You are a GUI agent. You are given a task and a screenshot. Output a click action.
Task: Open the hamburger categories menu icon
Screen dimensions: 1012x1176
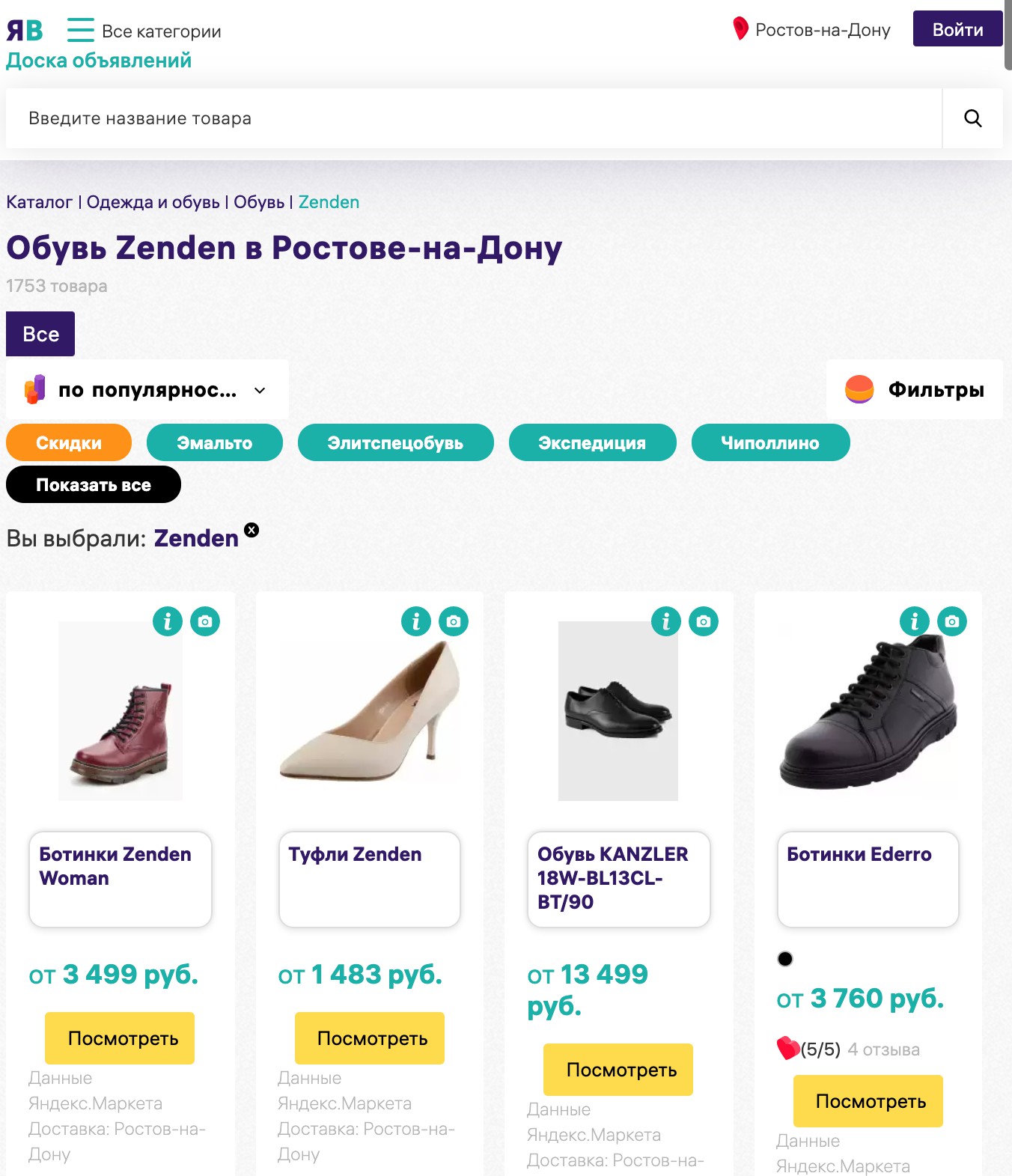coord(80,30)
